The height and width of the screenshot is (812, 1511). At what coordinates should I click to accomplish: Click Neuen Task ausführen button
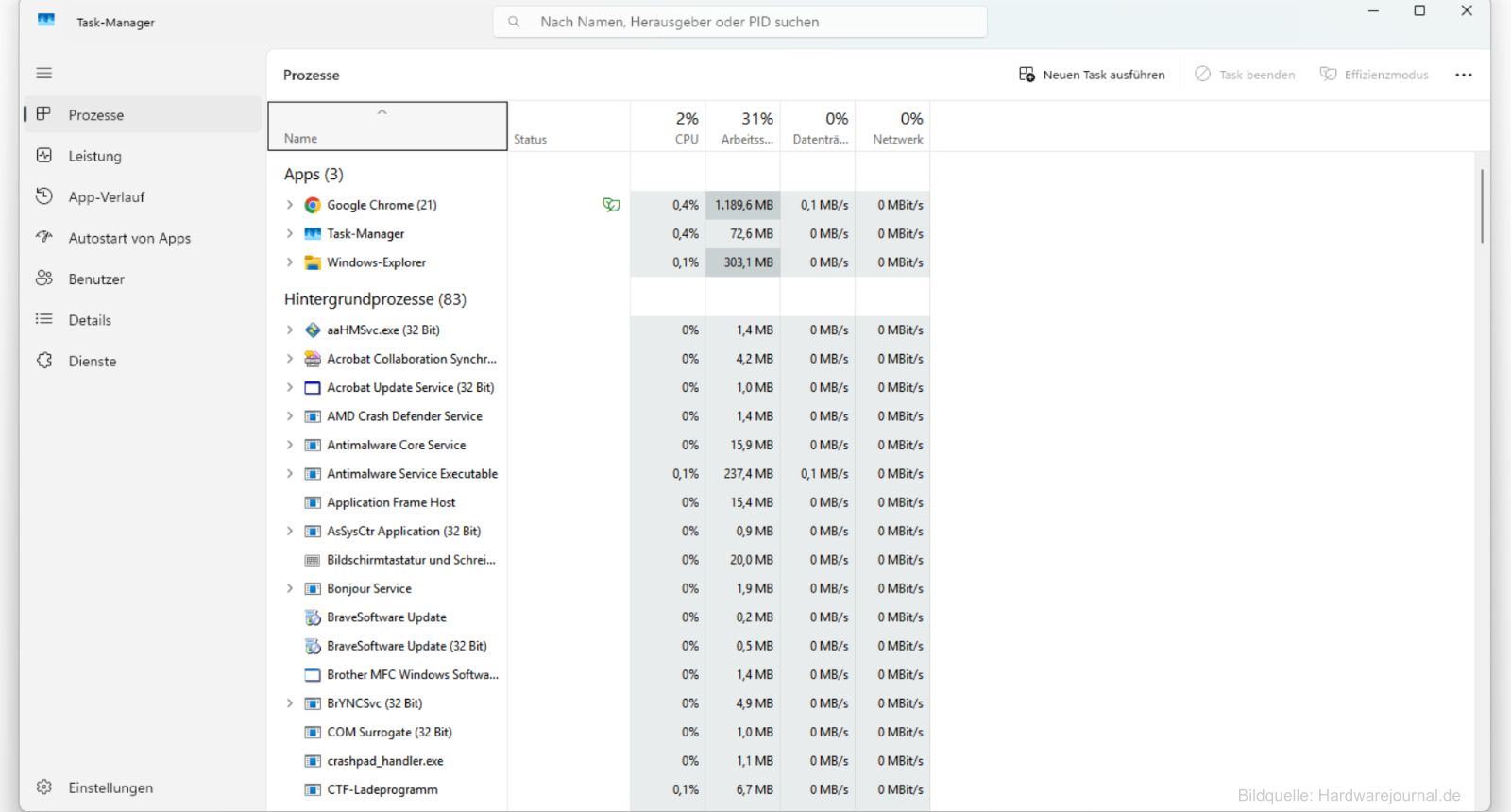point(1091,75)
